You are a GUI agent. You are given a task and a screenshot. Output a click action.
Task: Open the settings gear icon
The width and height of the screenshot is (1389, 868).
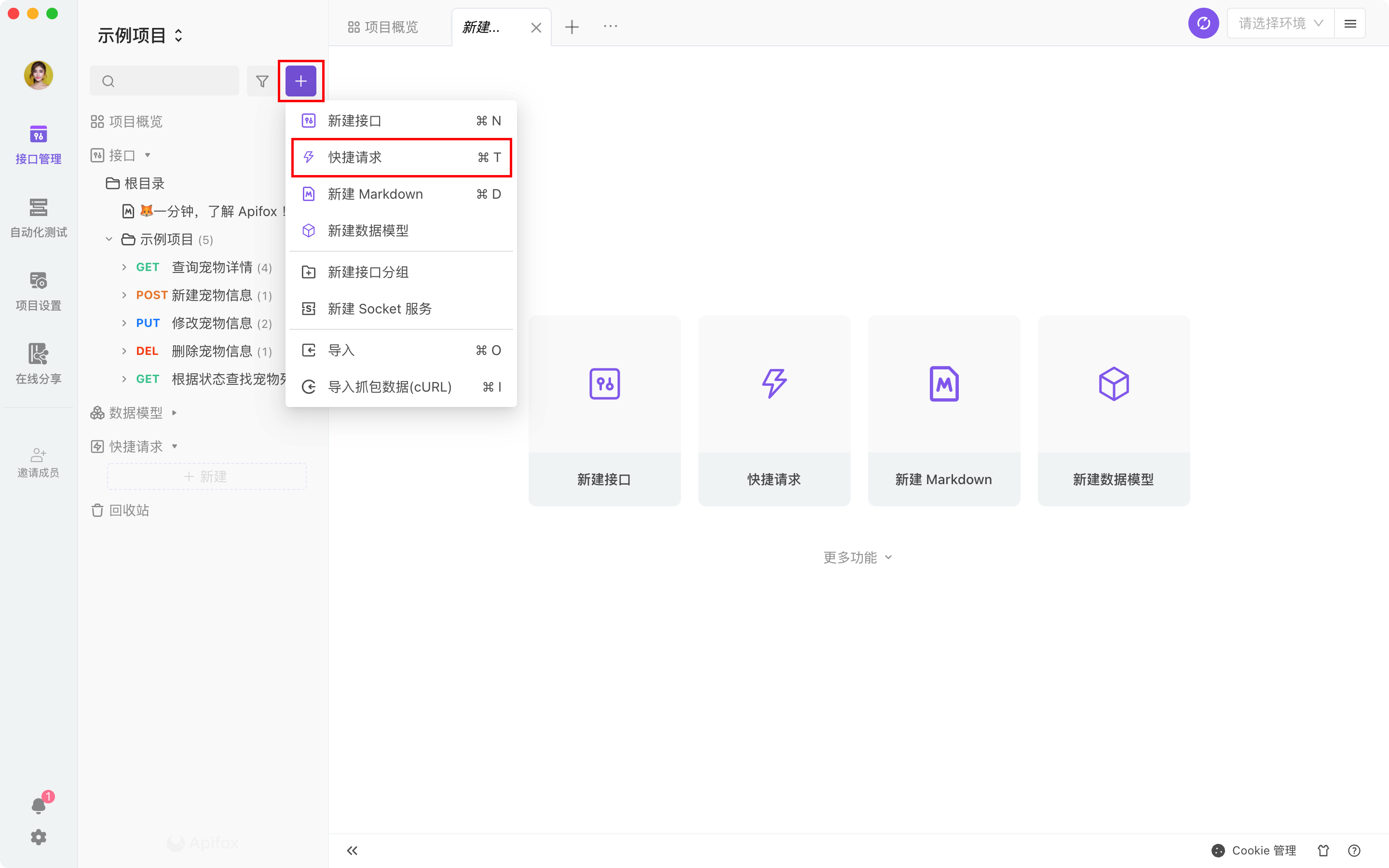39,837
